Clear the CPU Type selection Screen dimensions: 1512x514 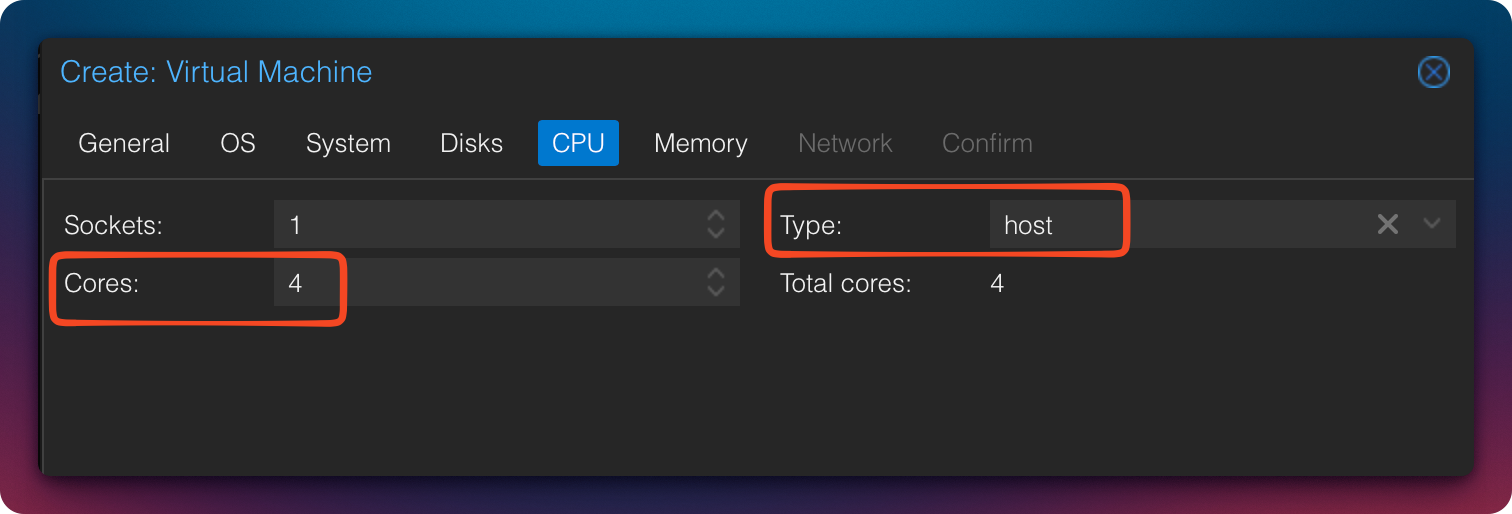pos(1387,224)
